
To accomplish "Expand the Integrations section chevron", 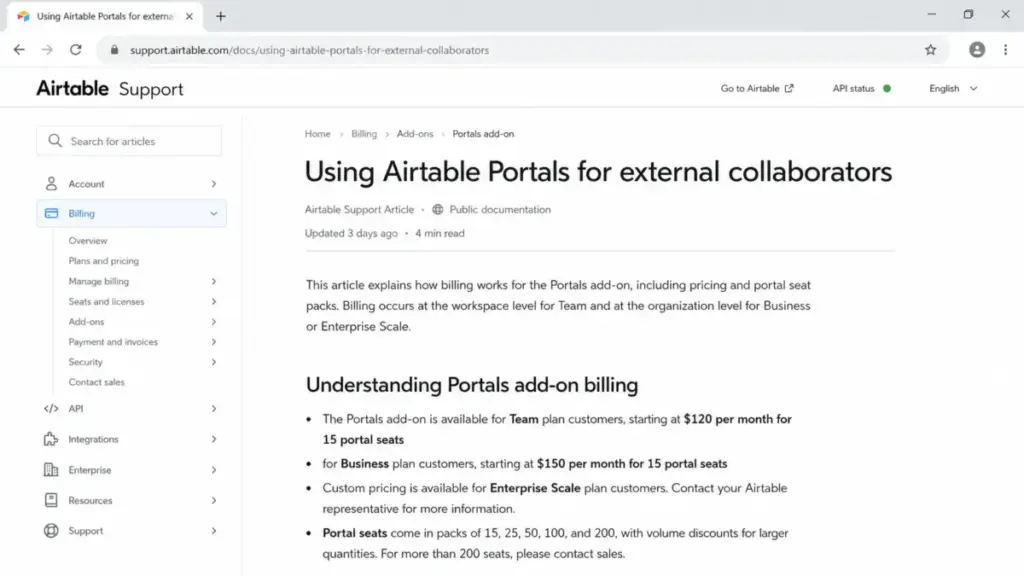I will (x=214, y=439).
